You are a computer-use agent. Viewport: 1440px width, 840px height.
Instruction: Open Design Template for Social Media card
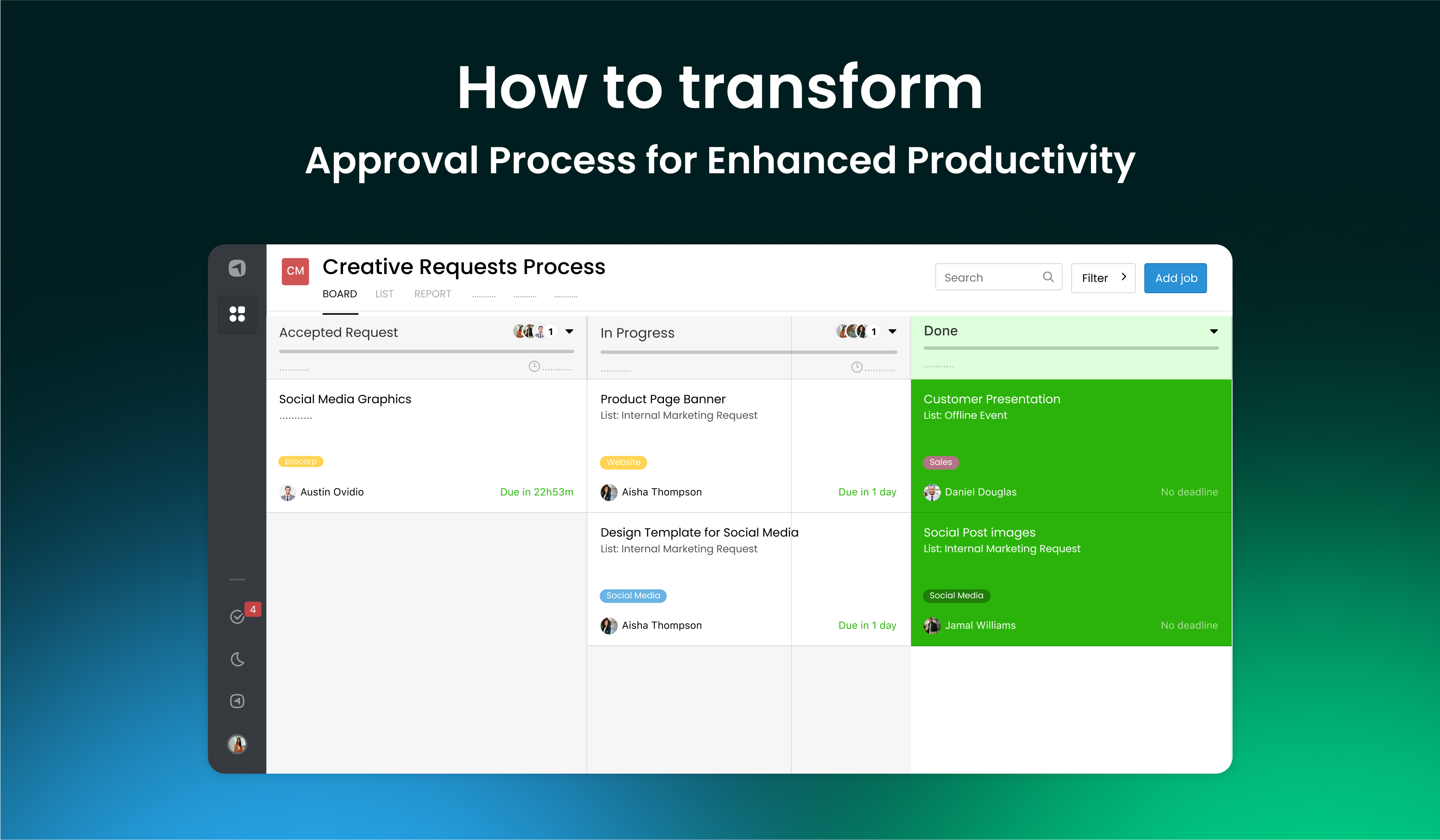tap(749, 579)
